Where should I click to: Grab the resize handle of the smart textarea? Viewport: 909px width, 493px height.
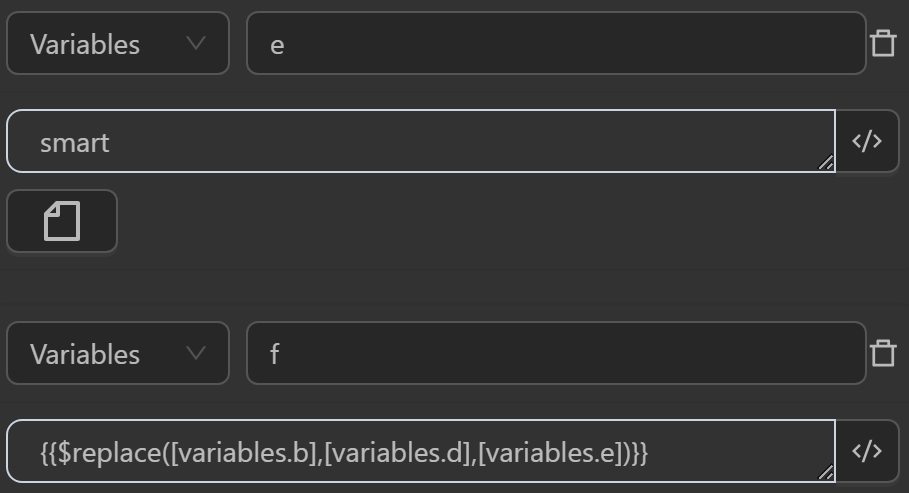click(x=826, y=163)
